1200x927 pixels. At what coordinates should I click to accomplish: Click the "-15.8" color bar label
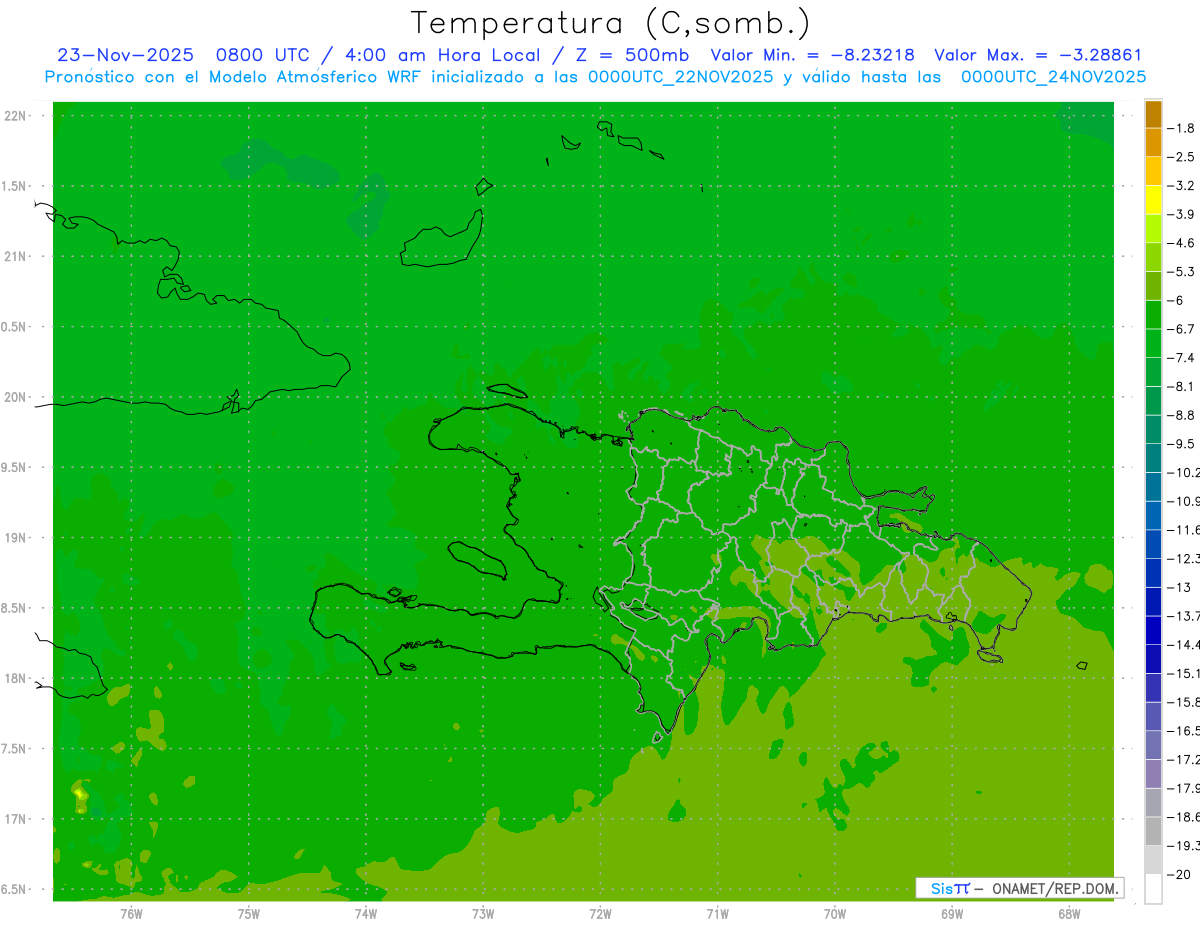click(1183, 703)
